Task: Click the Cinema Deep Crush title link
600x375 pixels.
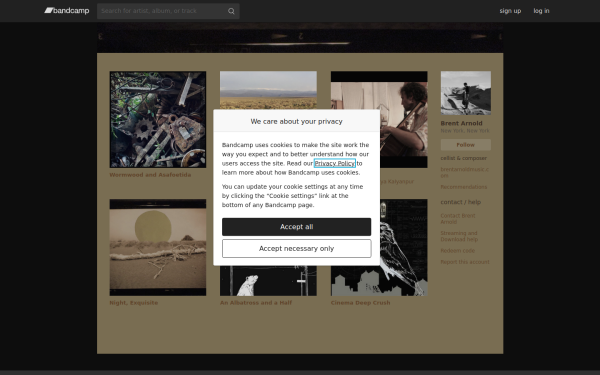Action: tap(360, 303)
